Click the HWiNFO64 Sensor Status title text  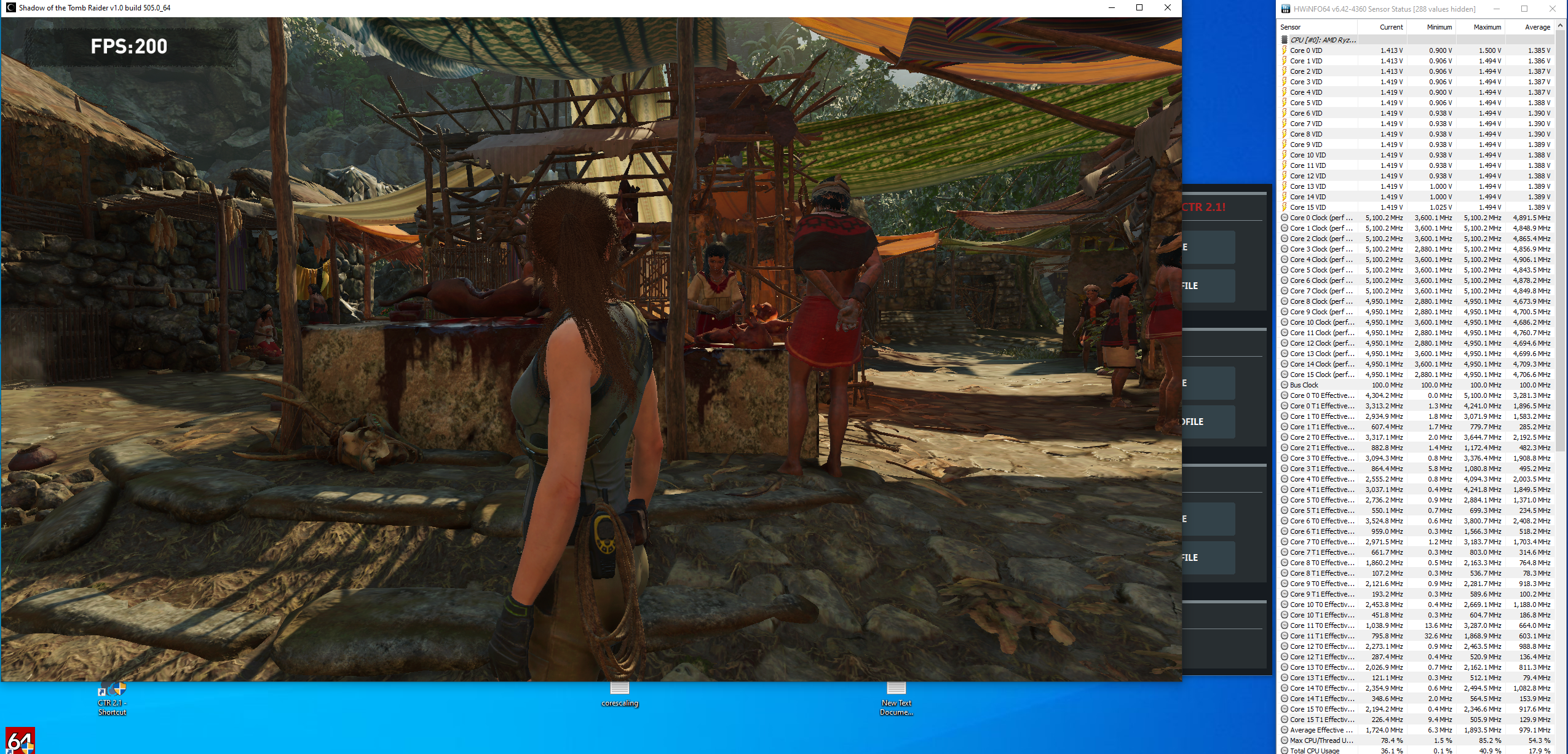pyautogui.click(x=1384, y=9)
